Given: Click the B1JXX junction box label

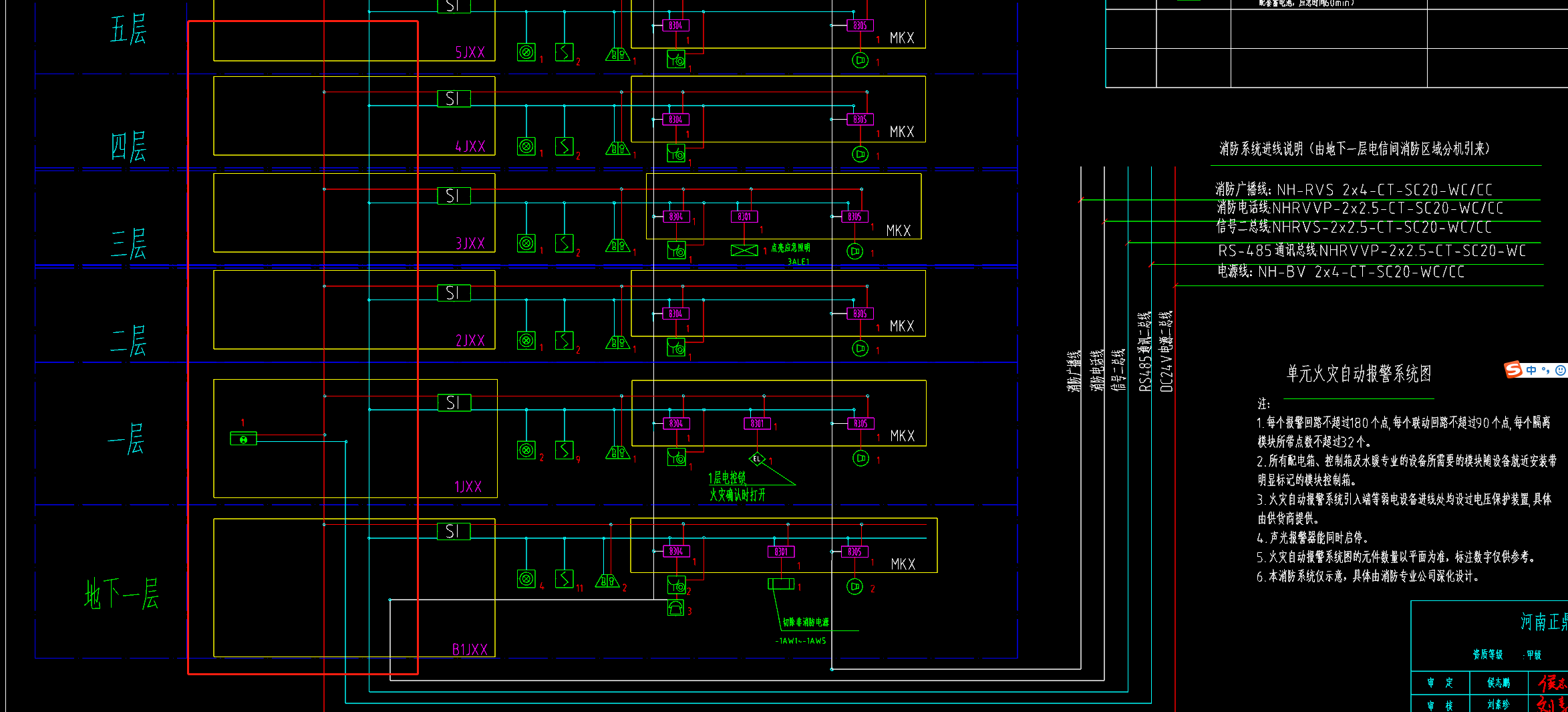Looking at the screenshot, I should pyautogui.click(x=470, y=649).
